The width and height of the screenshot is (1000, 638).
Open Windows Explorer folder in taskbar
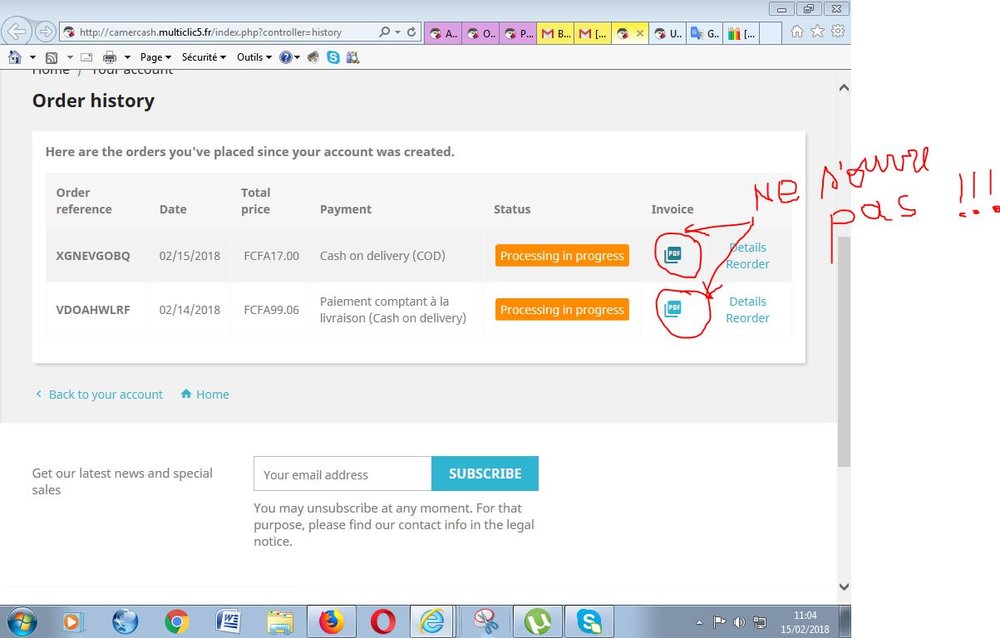click(x=280, y=621)
